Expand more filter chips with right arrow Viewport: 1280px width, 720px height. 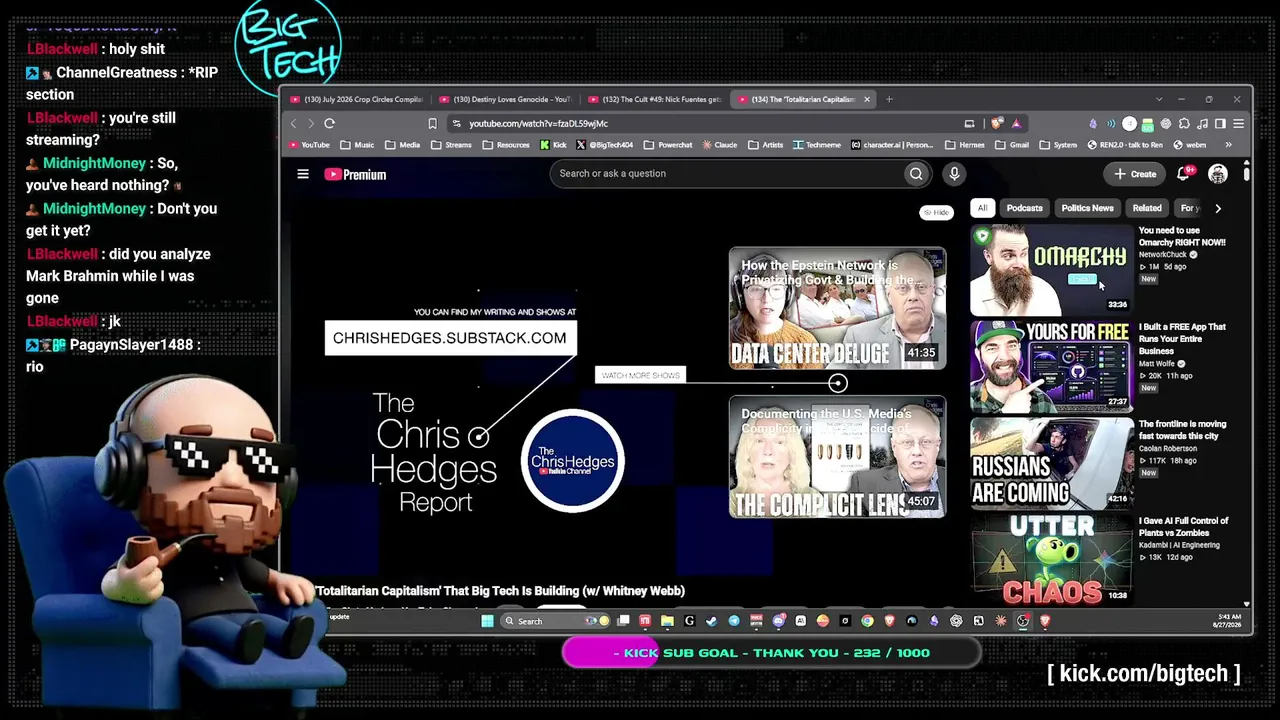1218,208
